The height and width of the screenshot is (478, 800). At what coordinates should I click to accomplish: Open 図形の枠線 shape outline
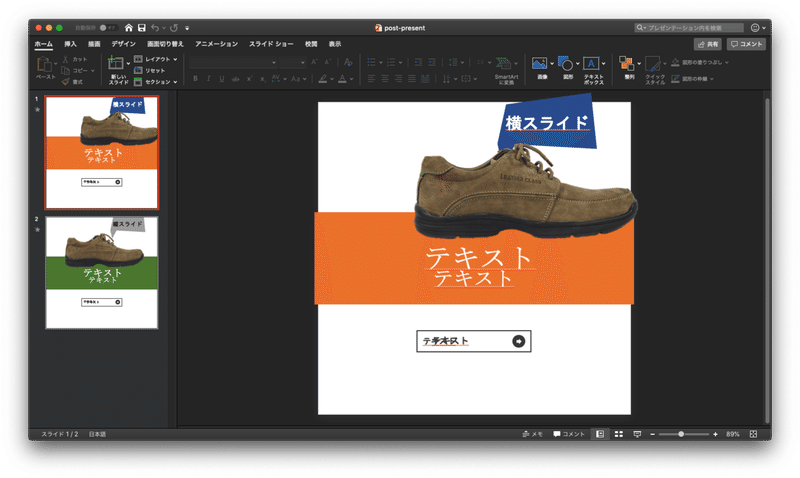coord(692,79)
